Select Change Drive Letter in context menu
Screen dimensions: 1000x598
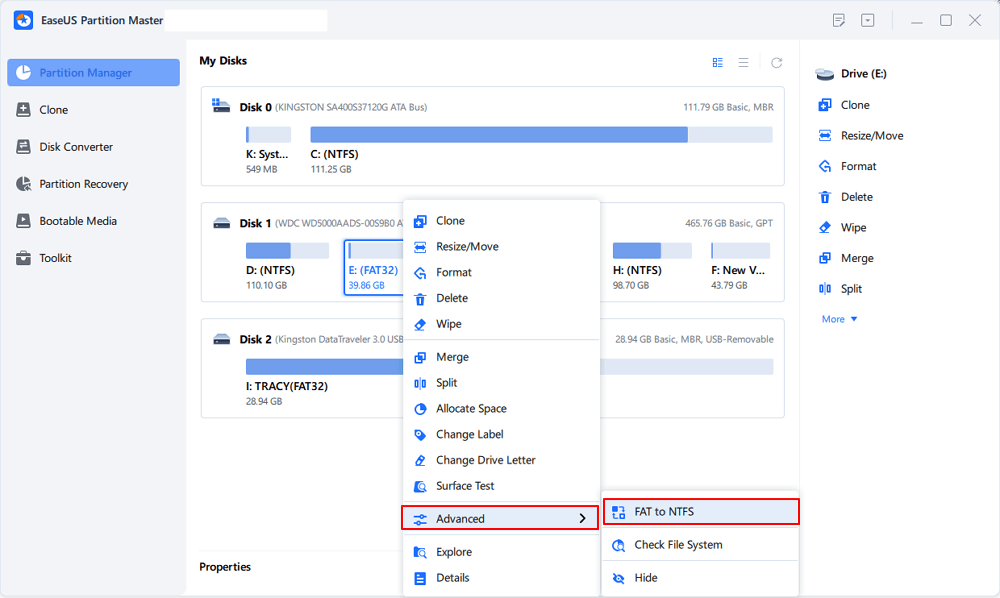coord(485,460)
